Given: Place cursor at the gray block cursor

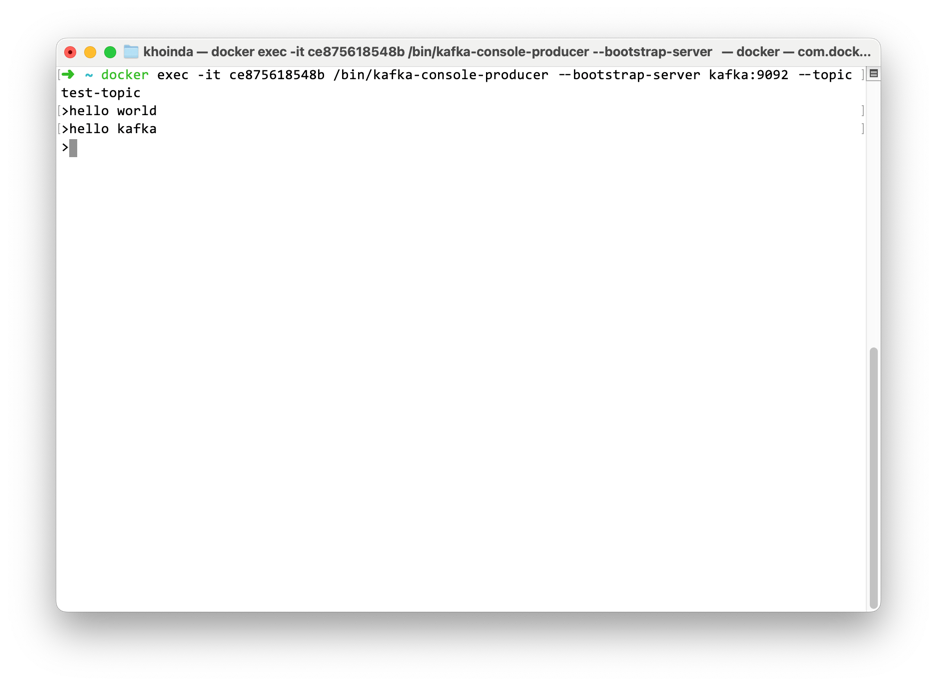Looking at the screenshot, I should tap(73, 148).
